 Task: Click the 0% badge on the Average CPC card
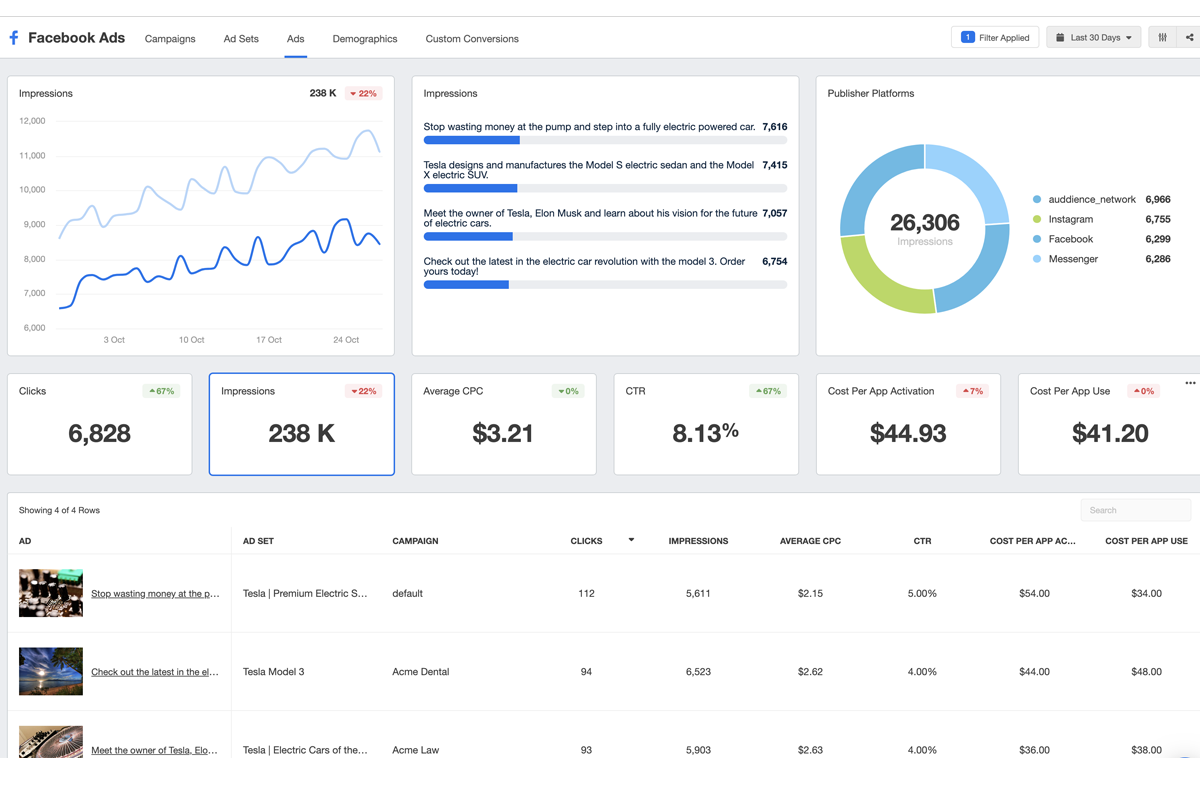pos(568,391)
